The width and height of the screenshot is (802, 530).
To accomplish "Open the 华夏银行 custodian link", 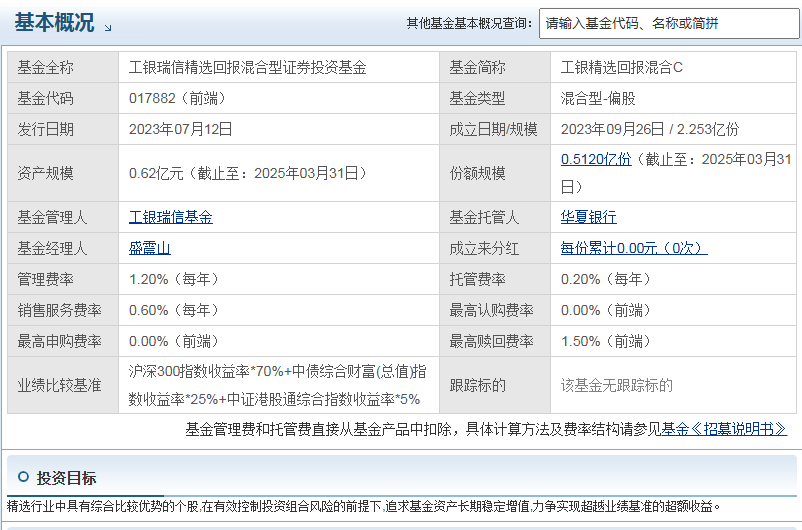I will [x=589, y=217].
